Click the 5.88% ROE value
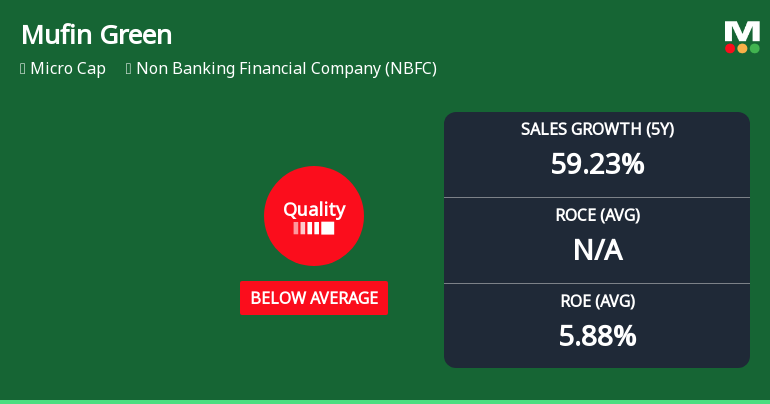This screenshot has height=404, width=770. click(x=596, y=336)
